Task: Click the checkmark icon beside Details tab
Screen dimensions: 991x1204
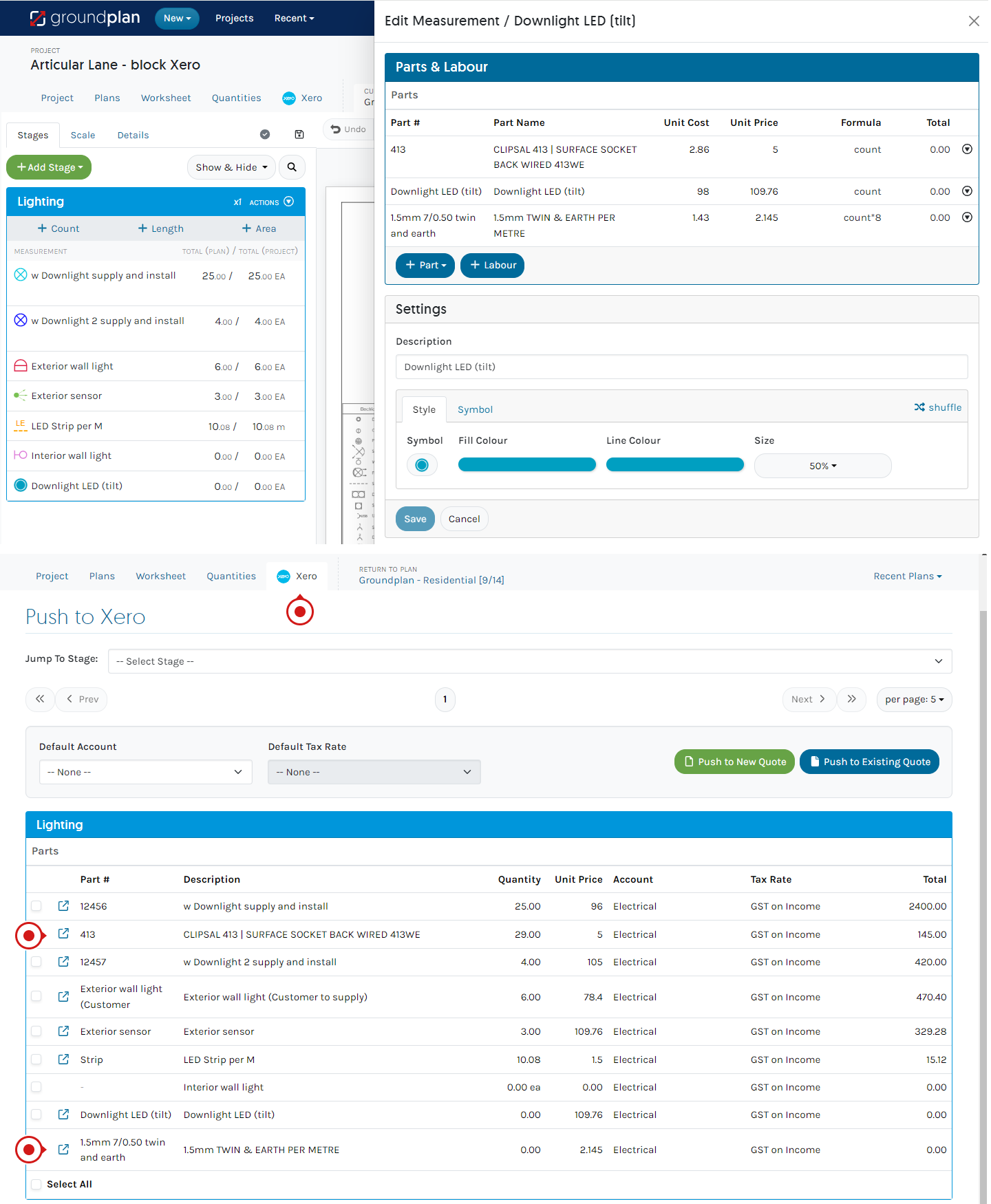Action: pos(265,135)
